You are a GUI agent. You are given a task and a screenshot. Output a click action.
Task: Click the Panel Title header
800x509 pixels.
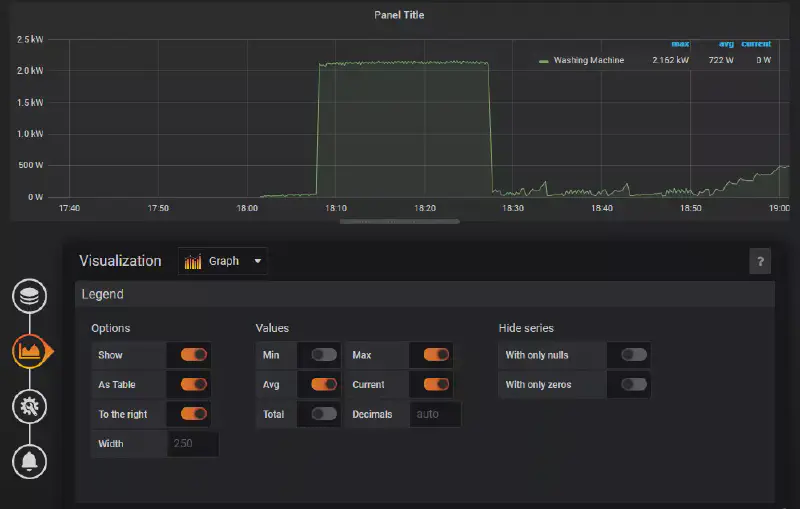(400, 15)
